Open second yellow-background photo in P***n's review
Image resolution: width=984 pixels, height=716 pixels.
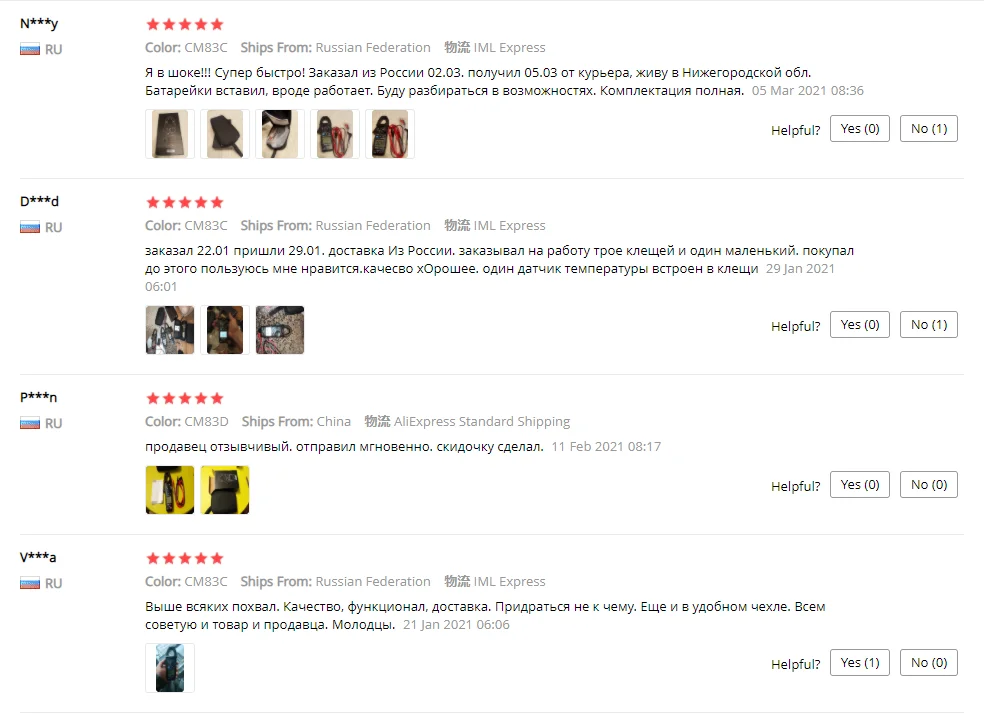pos(225,490)
